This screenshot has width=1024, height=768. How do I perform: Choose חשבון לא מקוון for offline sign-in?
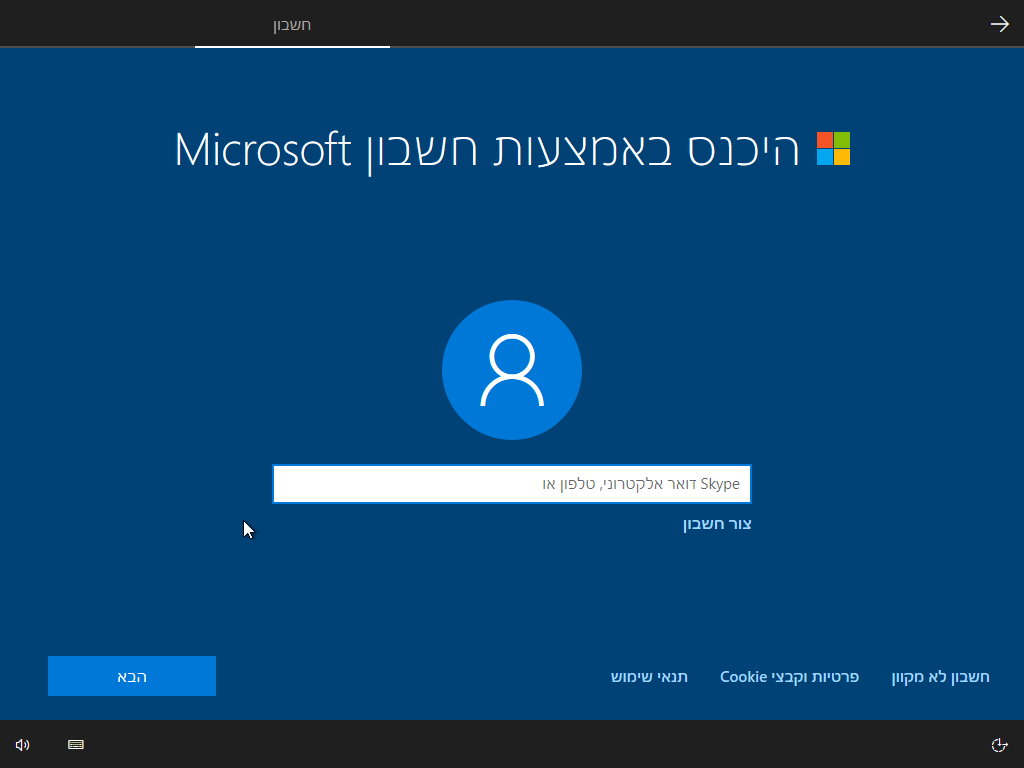tap(938, 676)
